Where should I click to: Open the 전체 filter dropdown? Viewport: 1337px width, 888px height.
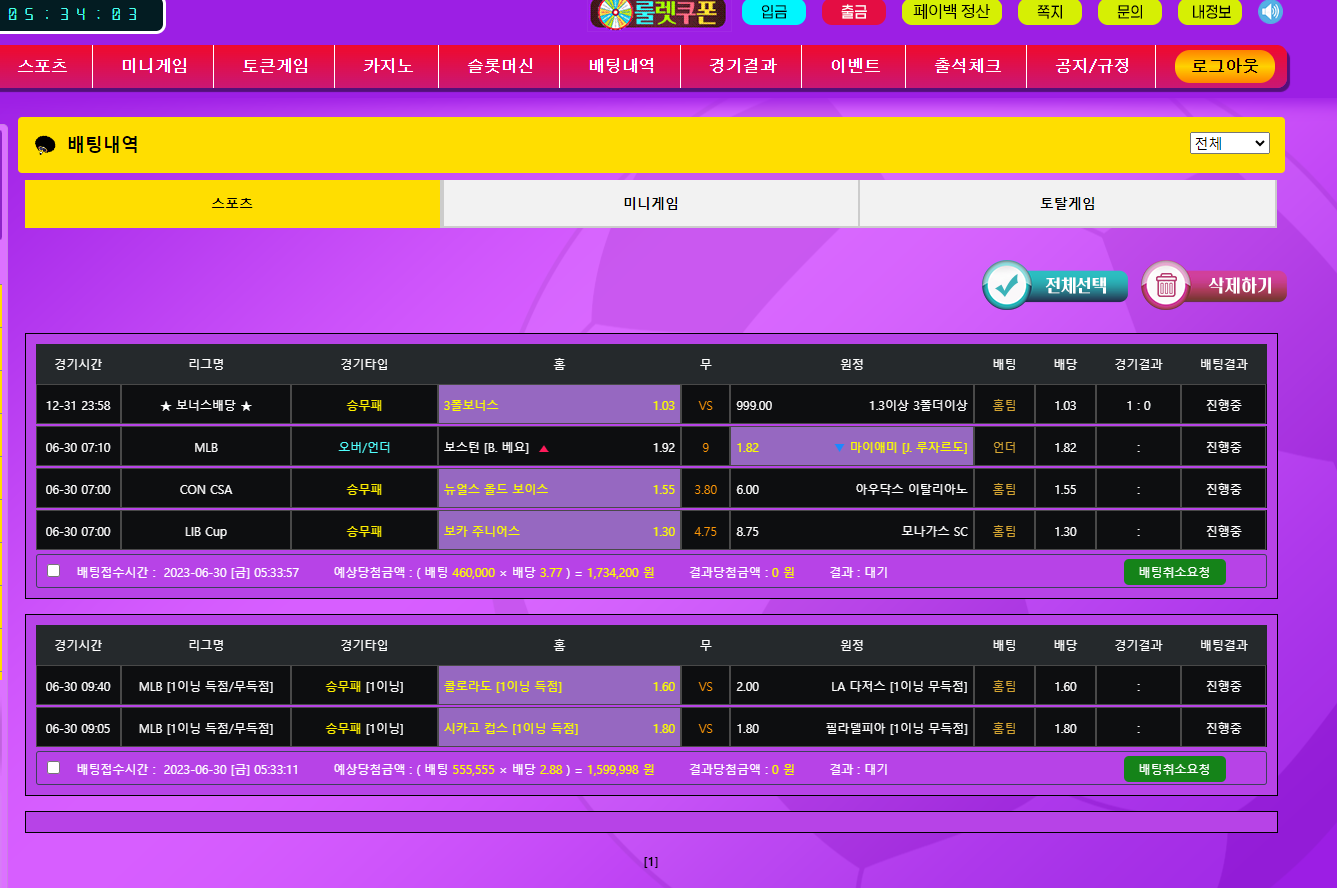point(1229,143)
